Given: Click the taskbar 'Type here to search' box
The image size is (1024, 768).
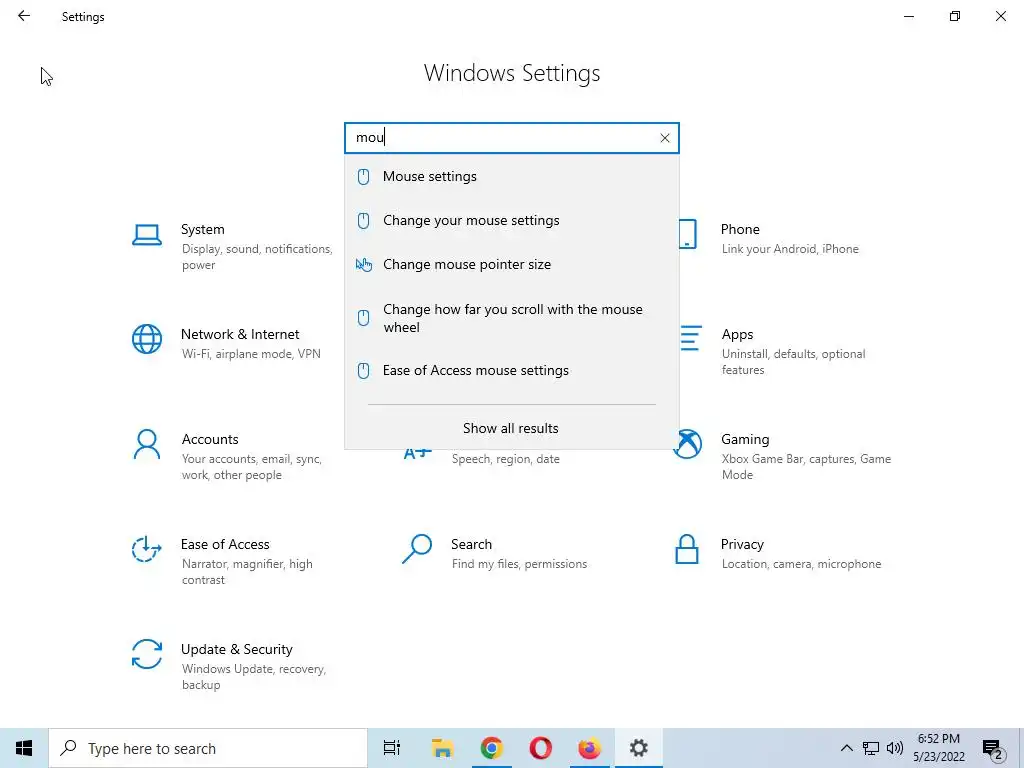Looking at the screenshot, I should pos(208,748).
